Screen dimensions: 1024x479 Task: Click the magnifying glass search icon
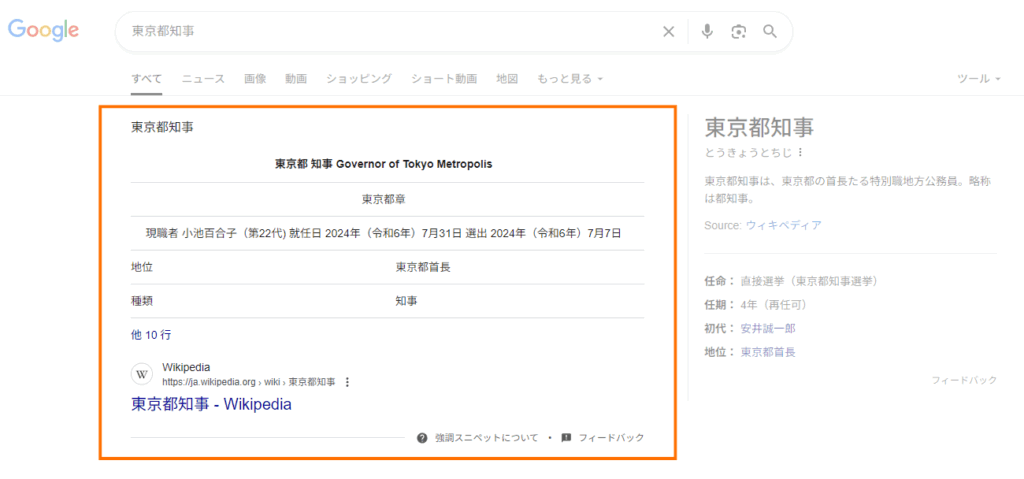pyautogui.click(x=771, y=31)
